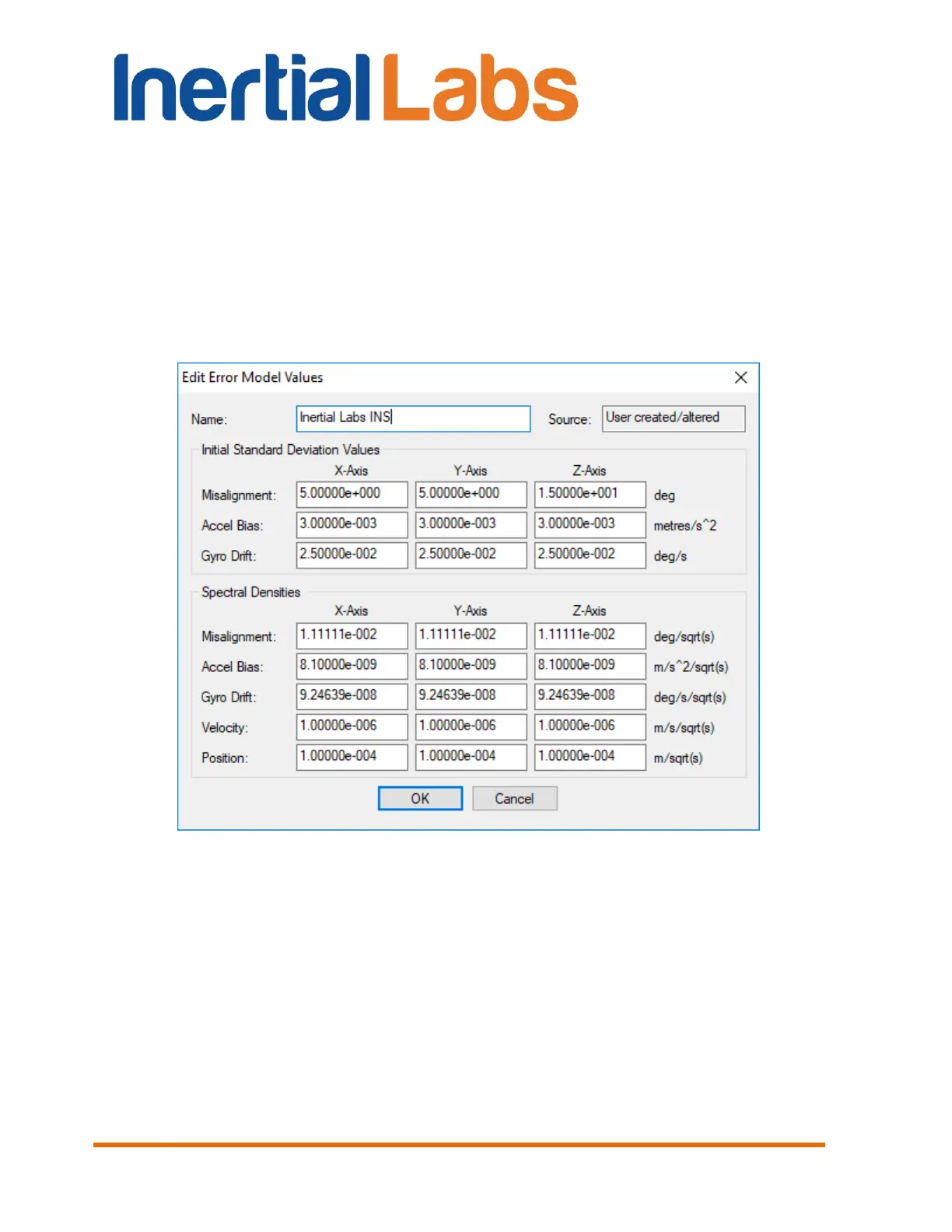Edit initial Accel Bias Z-Axis value field

[590, 524]
